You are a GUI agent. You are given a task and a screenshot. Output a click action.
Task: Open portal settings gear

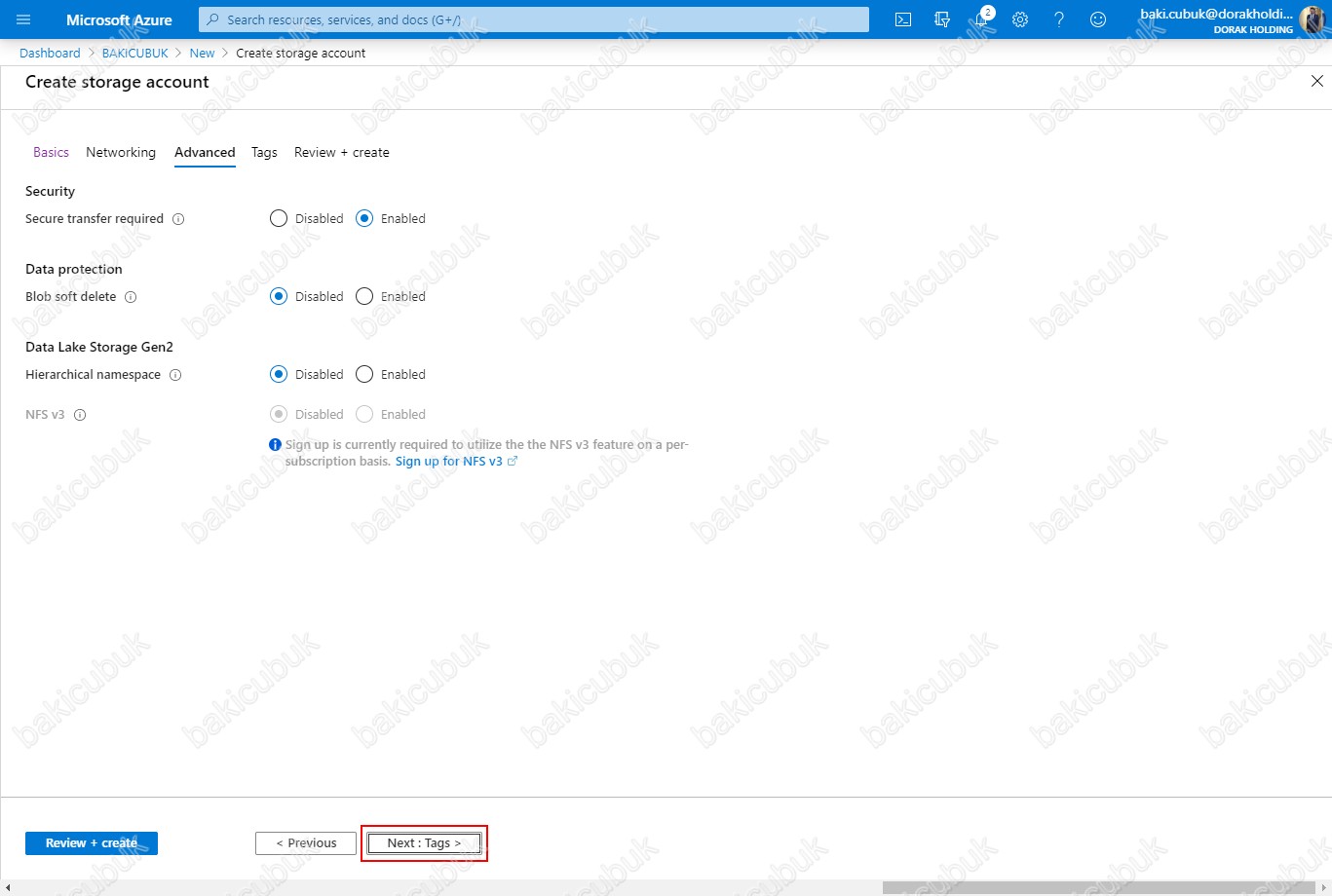tap(1020, 19)
